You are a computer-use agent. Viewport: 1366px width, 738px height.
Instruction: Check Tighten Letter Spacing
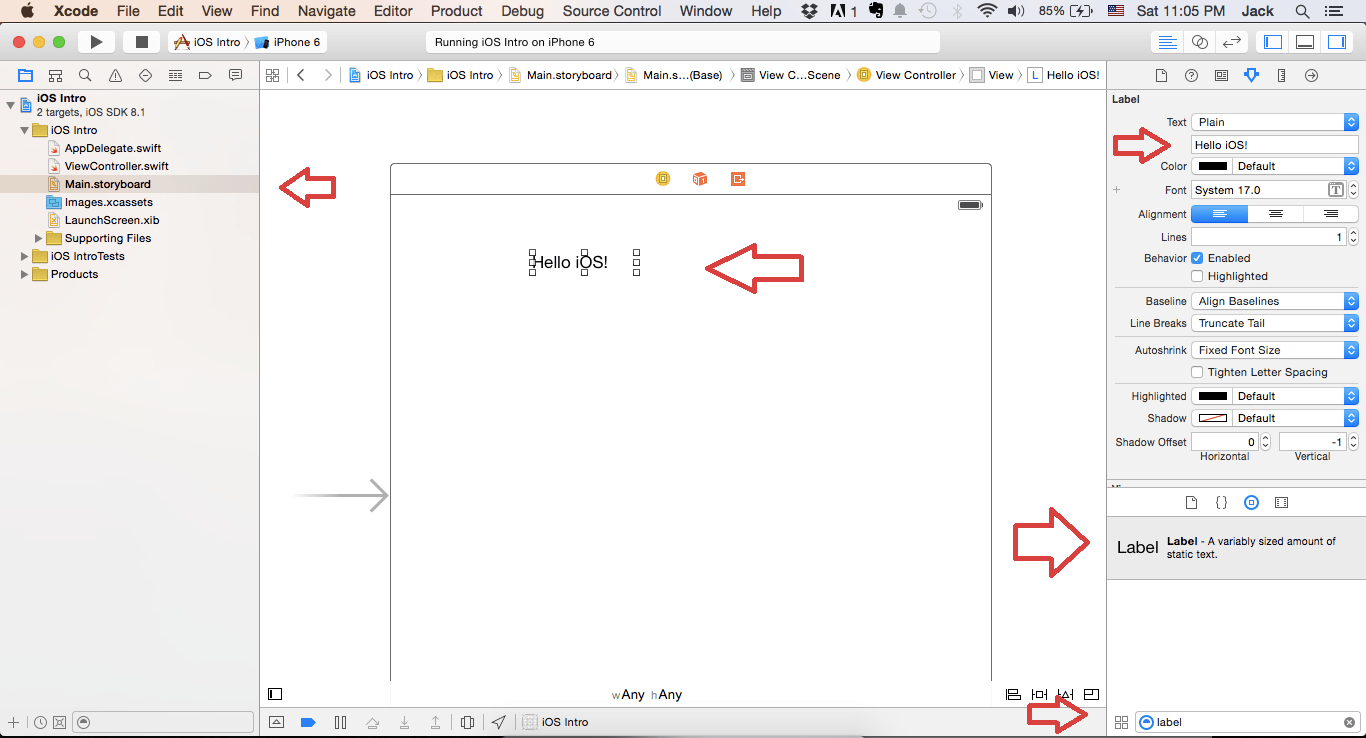point(1197,372)
